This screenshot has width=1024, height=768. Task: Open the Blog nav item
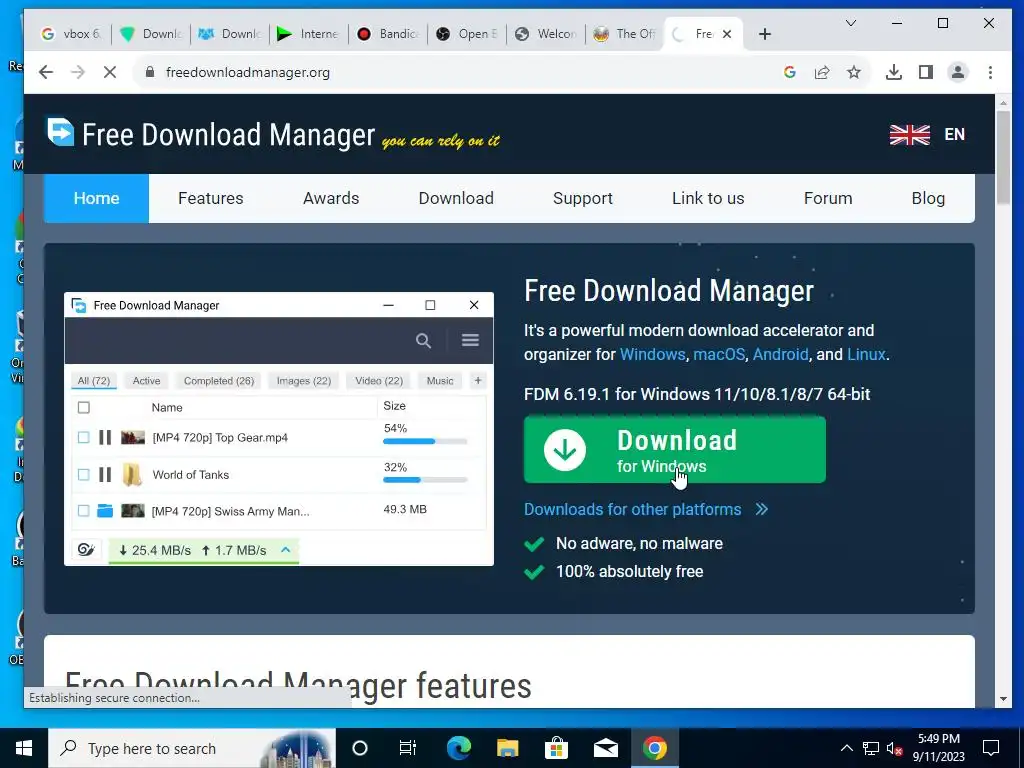coord(928,199)
